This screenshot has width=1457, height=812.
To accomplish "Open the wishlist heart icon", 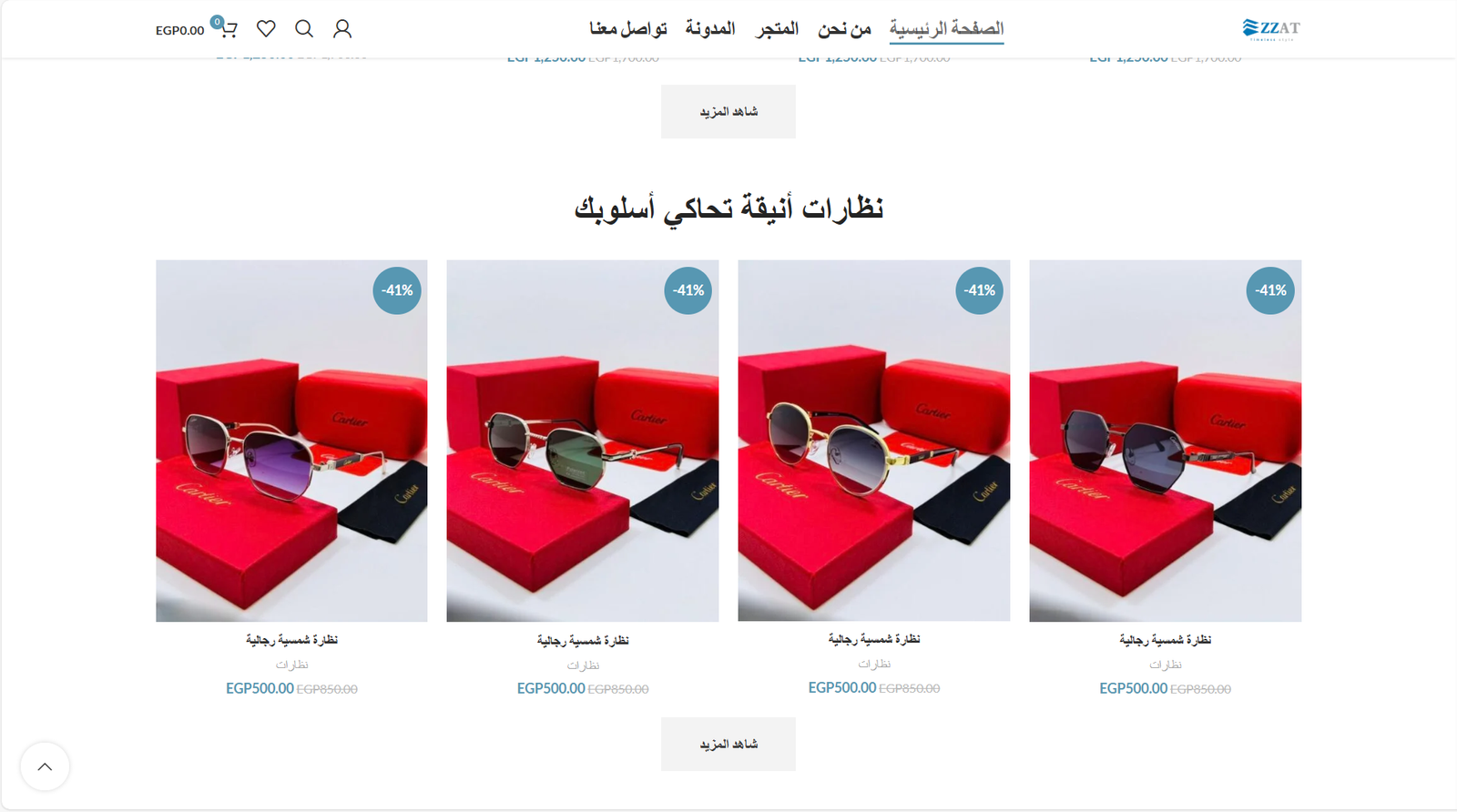I will click(x=266, y=29).
